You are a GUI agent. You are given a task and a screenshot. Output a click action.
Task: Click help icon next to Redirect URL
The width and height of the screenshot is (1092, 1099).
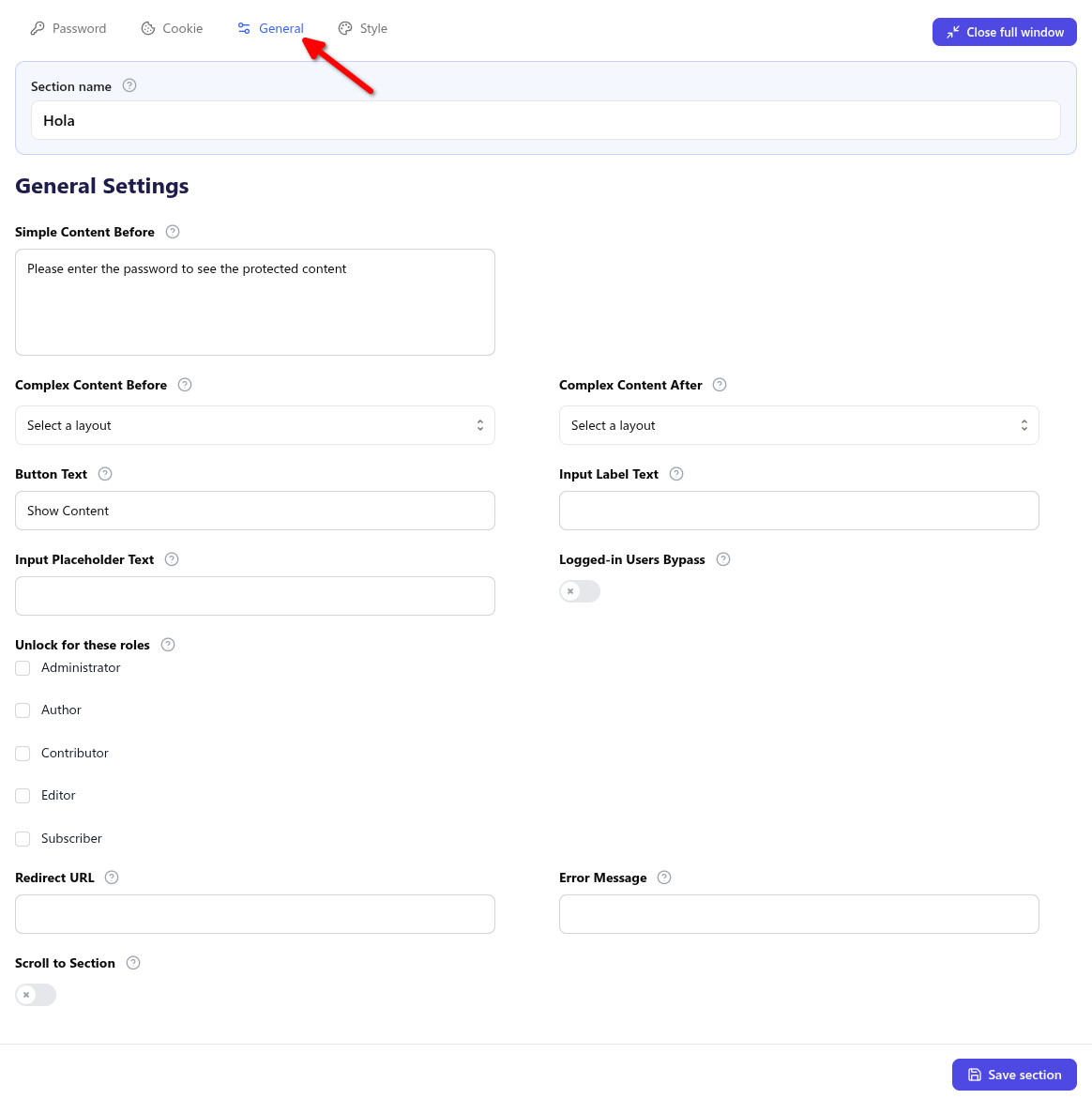tap(112, 878)
